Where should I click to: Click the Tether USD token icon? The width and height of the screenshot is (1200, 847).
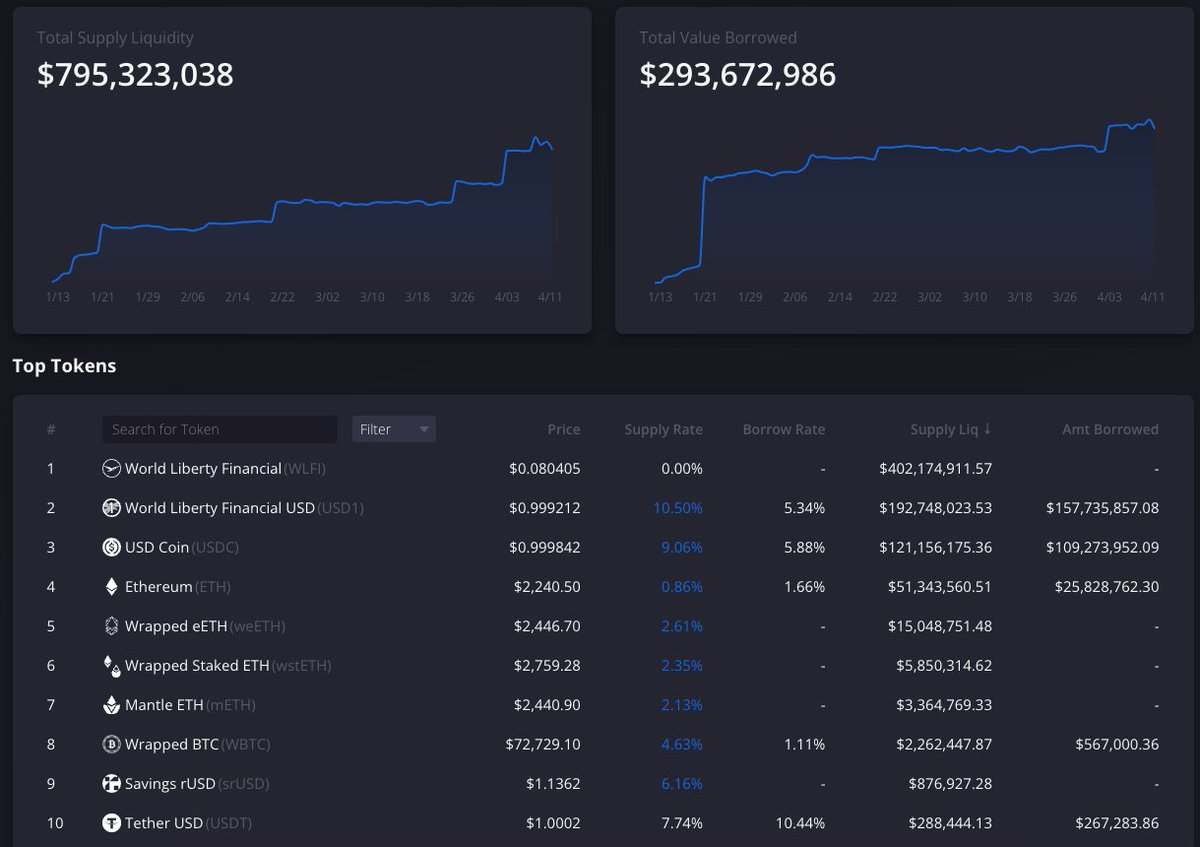pyautogui.click(x=112, y=823)
